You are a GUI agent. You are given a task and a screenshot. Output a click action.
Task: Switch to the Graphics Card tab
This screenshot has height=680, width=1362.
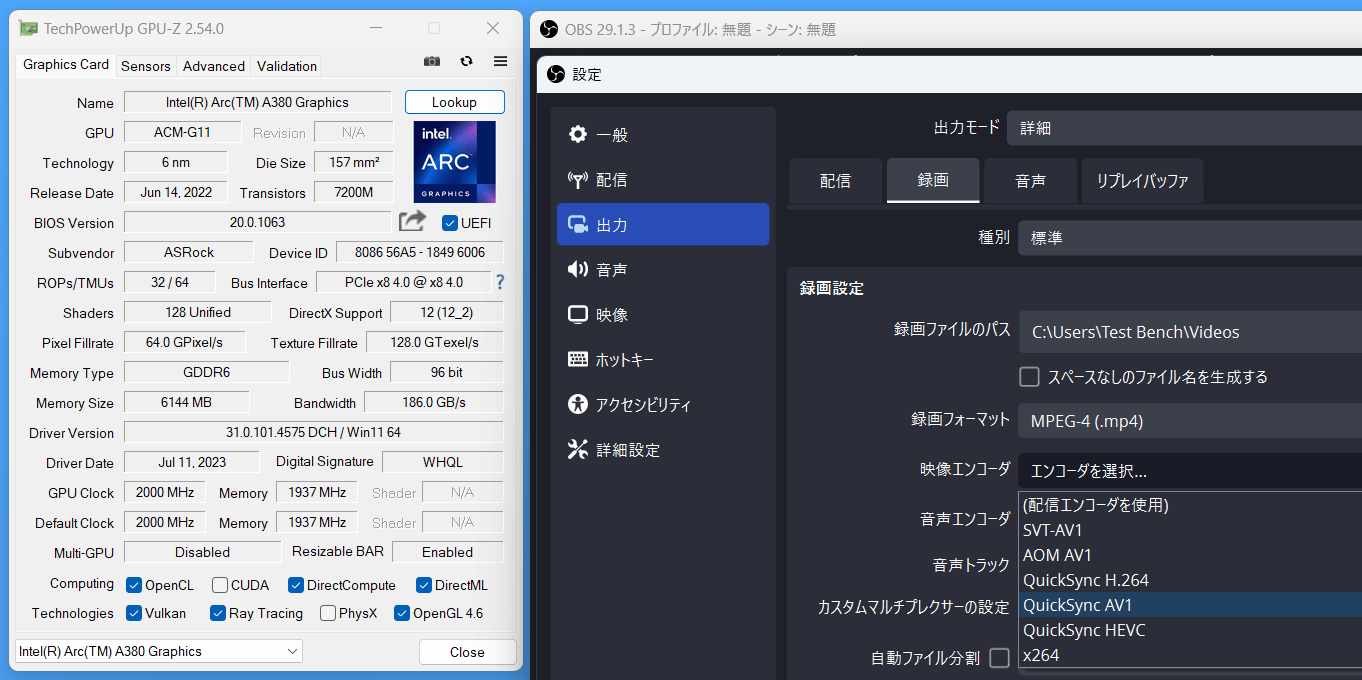(x=66, y=65)
